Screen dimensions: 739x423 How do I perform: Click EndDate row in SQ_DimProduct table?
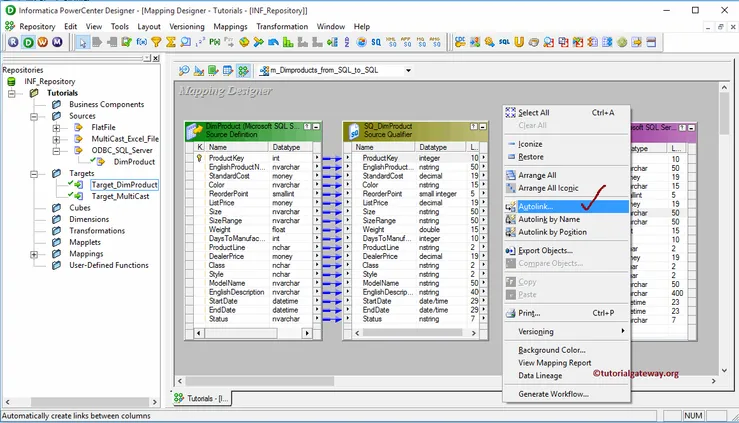pyautogui.click(x=415, y=310)
